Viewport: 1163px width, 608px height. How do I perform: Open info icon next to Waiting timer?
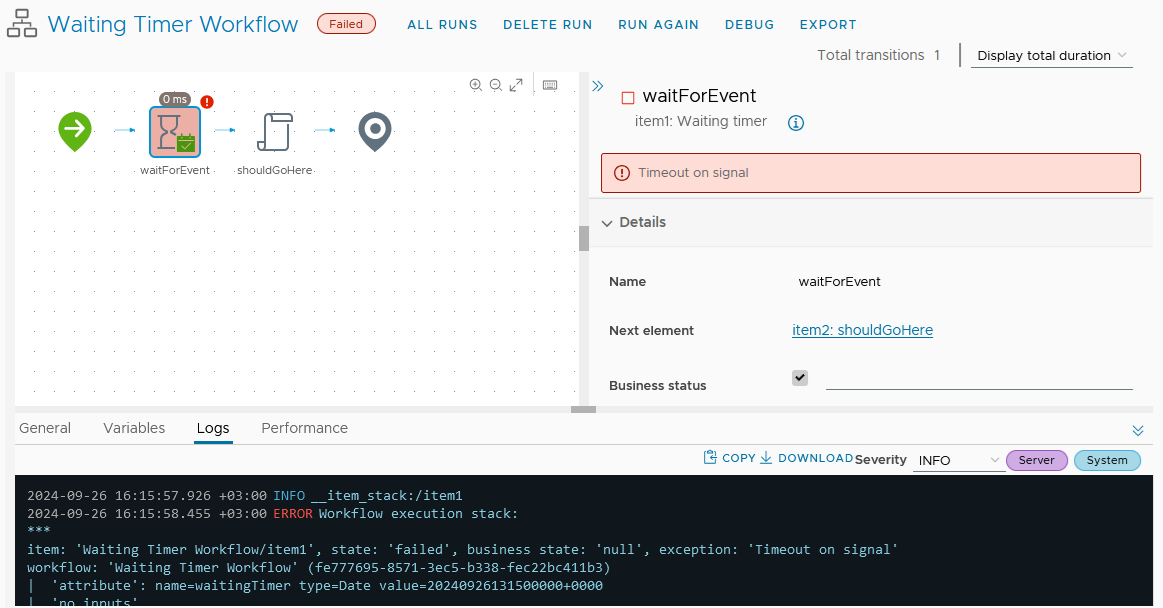[x=795, y=123]
